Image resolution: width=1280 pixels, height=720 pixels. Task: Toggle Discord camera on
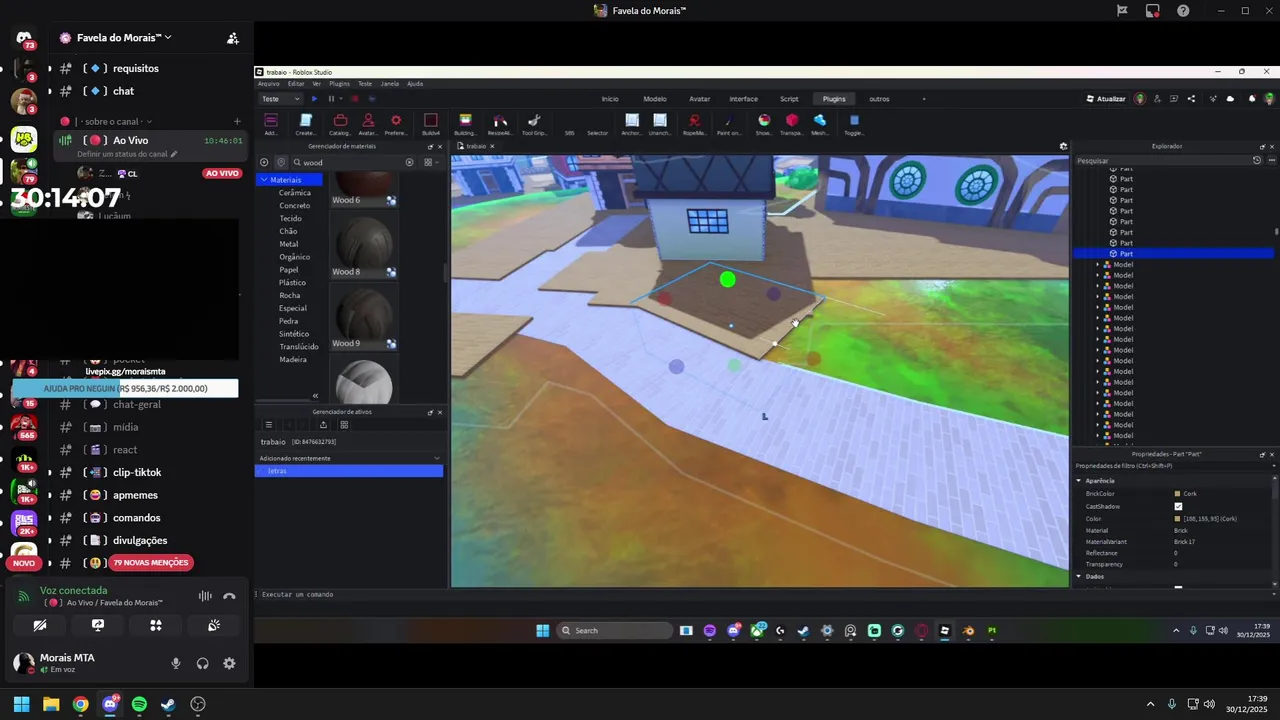coord(40,625)
